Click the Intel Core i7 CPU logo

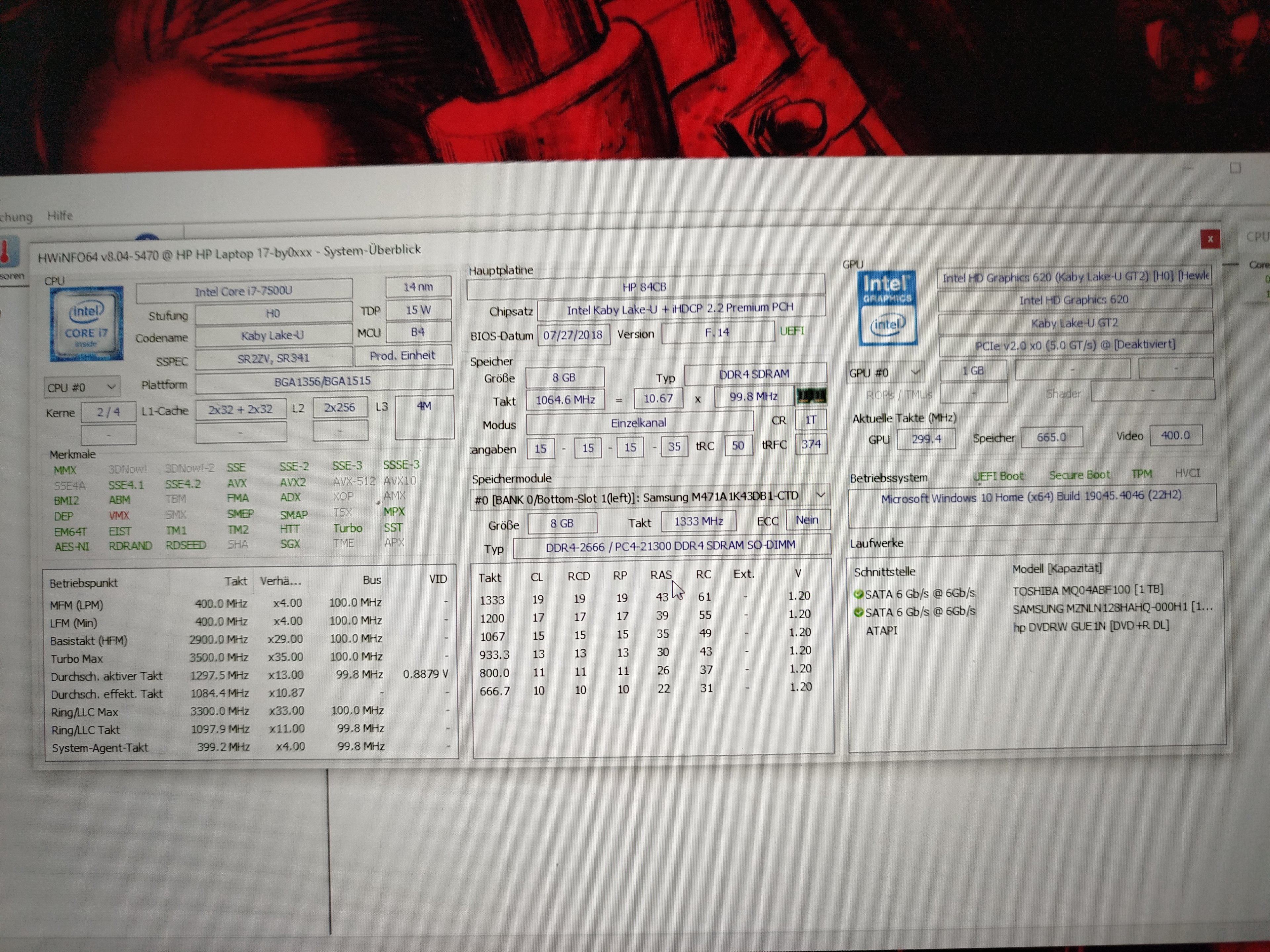click(86, 324)
